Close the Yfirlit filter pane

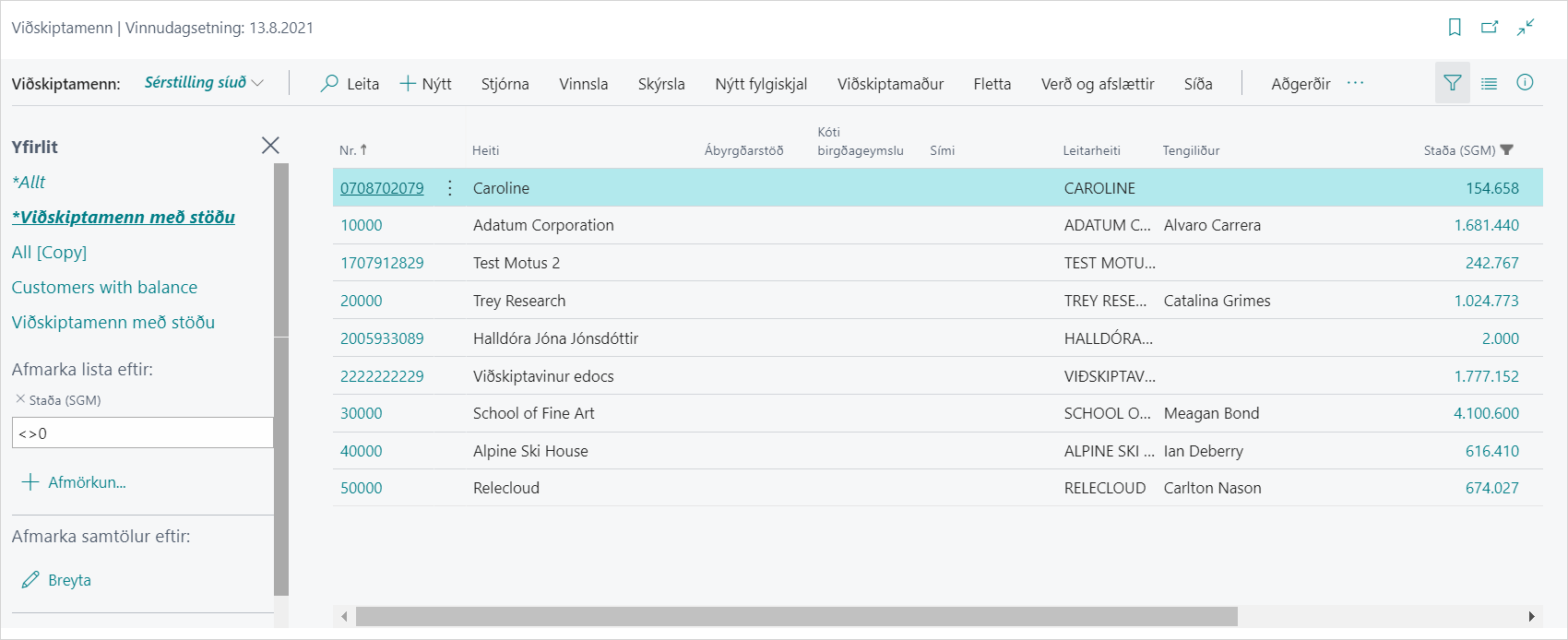pyautogui.click(x=270, y=146)
